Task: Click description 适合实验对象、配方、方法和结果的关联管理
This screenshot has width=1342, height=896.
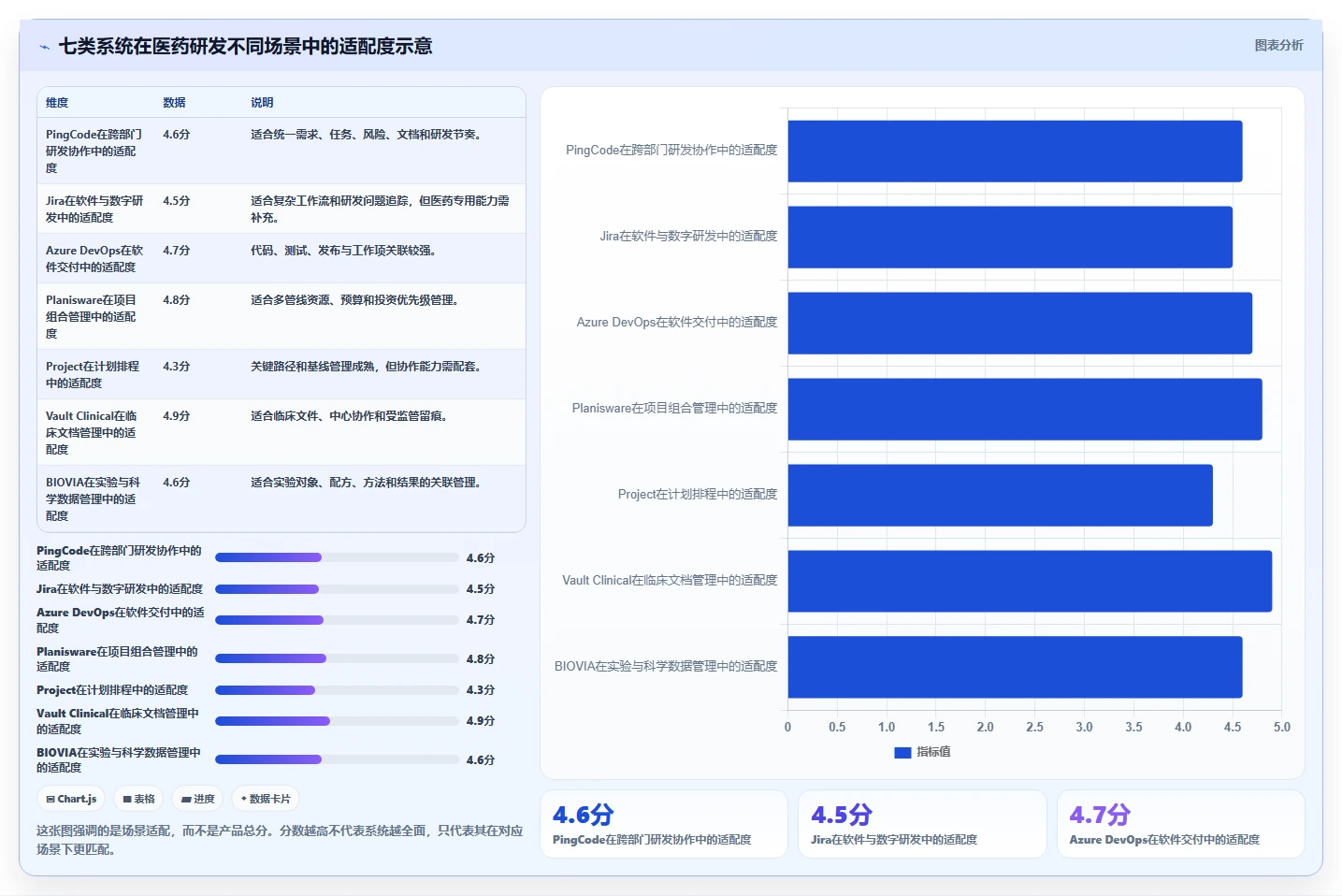Action: (366, 483)
